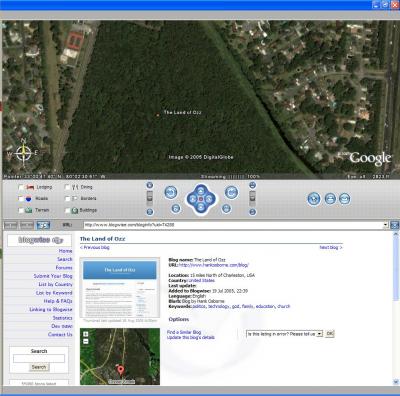Click the Buildings layer icon
Screen dimensions: 400x396
point(75,210)
